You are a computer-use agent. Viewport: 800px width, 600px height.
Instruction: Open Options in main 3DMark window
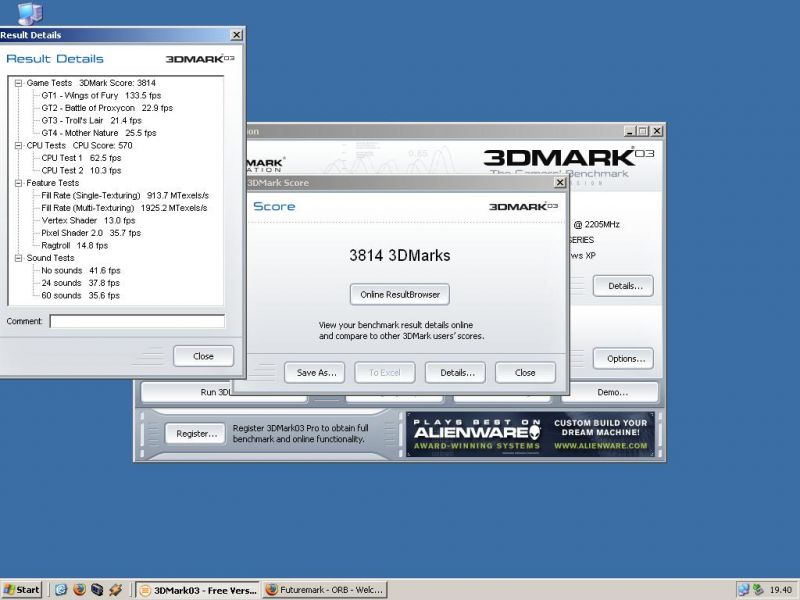[x=623, y=359]
